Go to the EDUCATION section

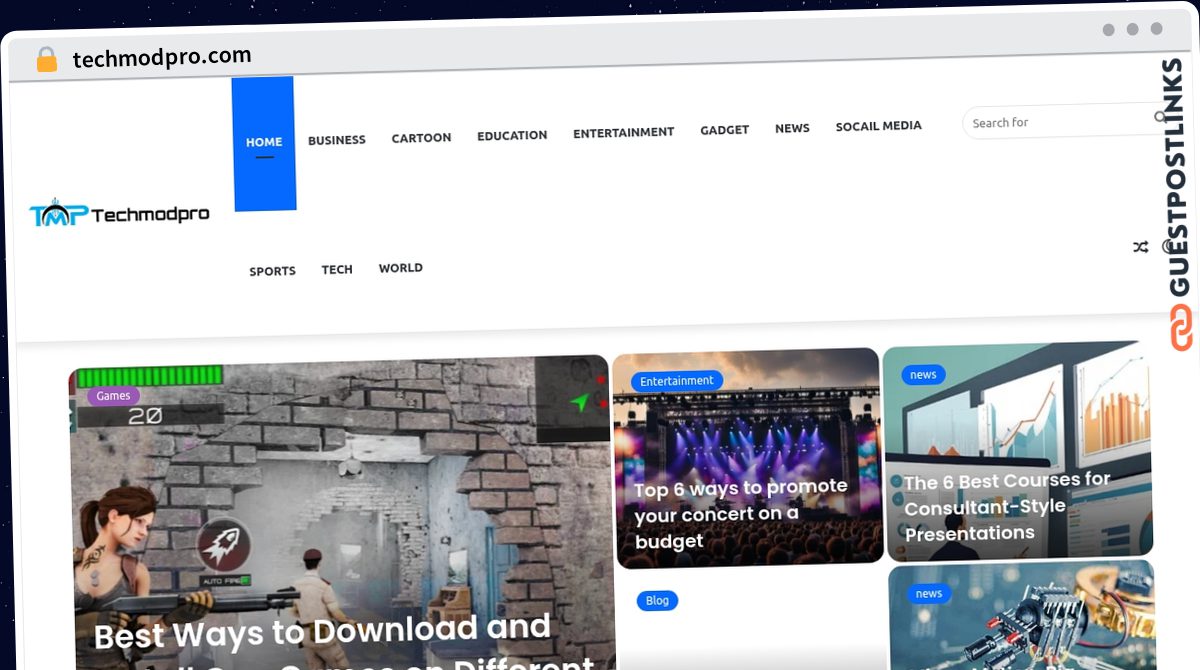tap(512, 135)
